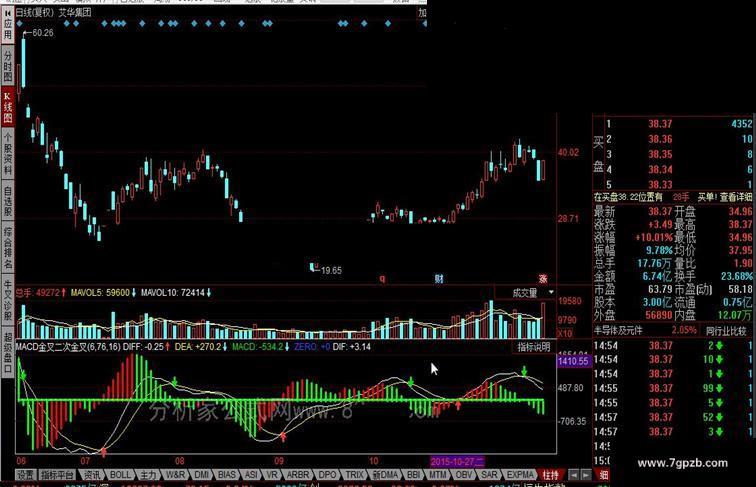Click the sidebar collapse arrow icon above 应用
Image resolution: width=756 pixels, height=487 pixels.
point(8,13)
